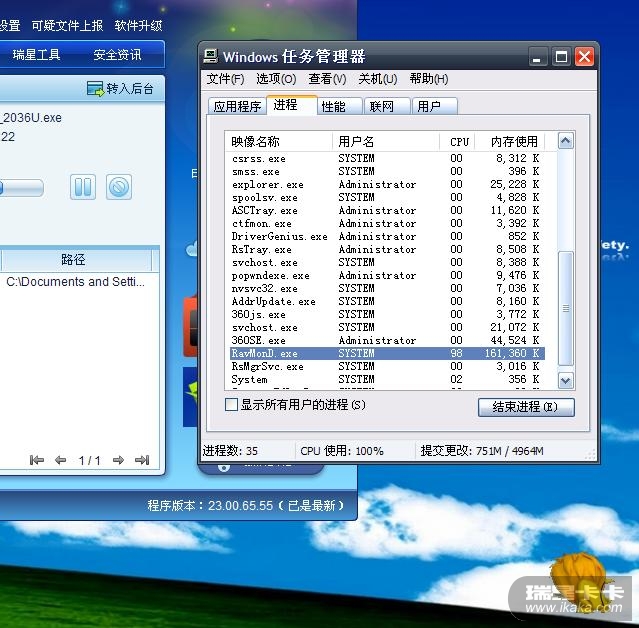The width and height of the screenshot is (639, 628).
Task: Switch to the 性能 tab
Action: pyautogui.click(x=339, y=106)
